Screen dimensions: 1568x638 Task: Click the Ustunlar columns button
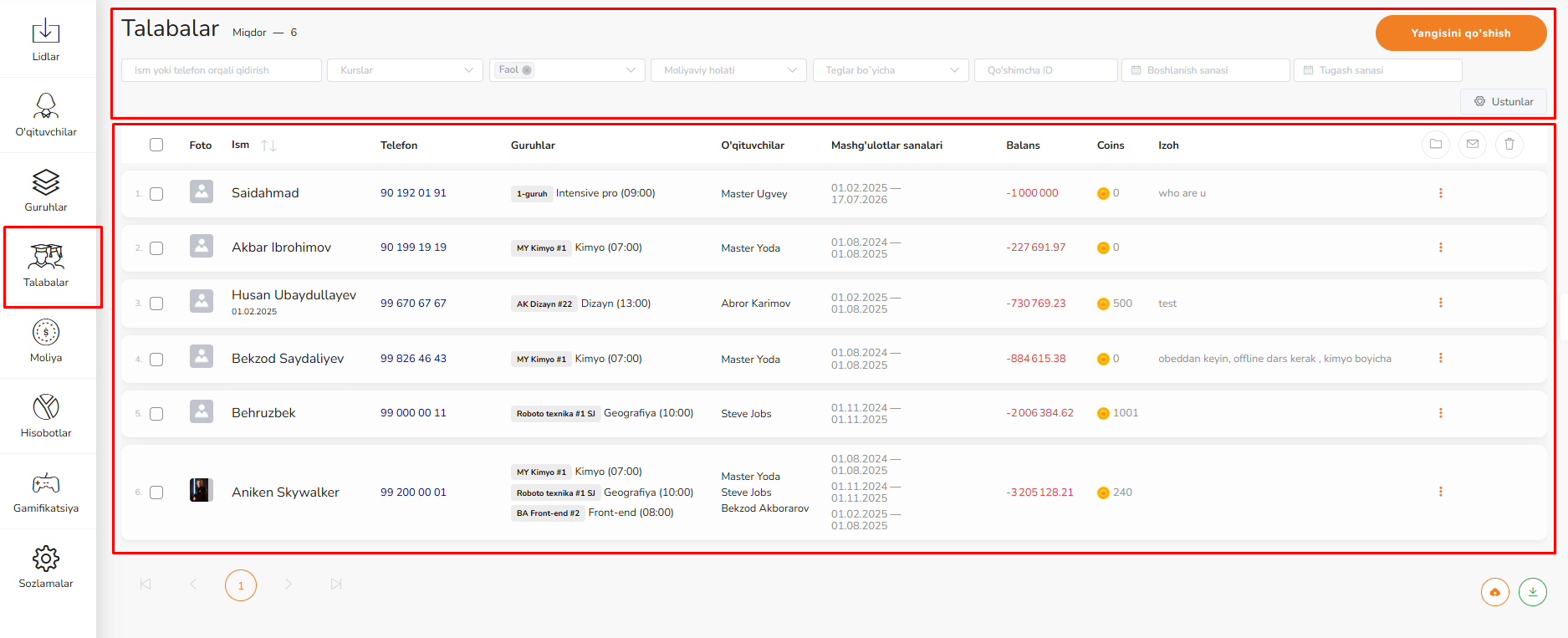[x=1504, y=102]
